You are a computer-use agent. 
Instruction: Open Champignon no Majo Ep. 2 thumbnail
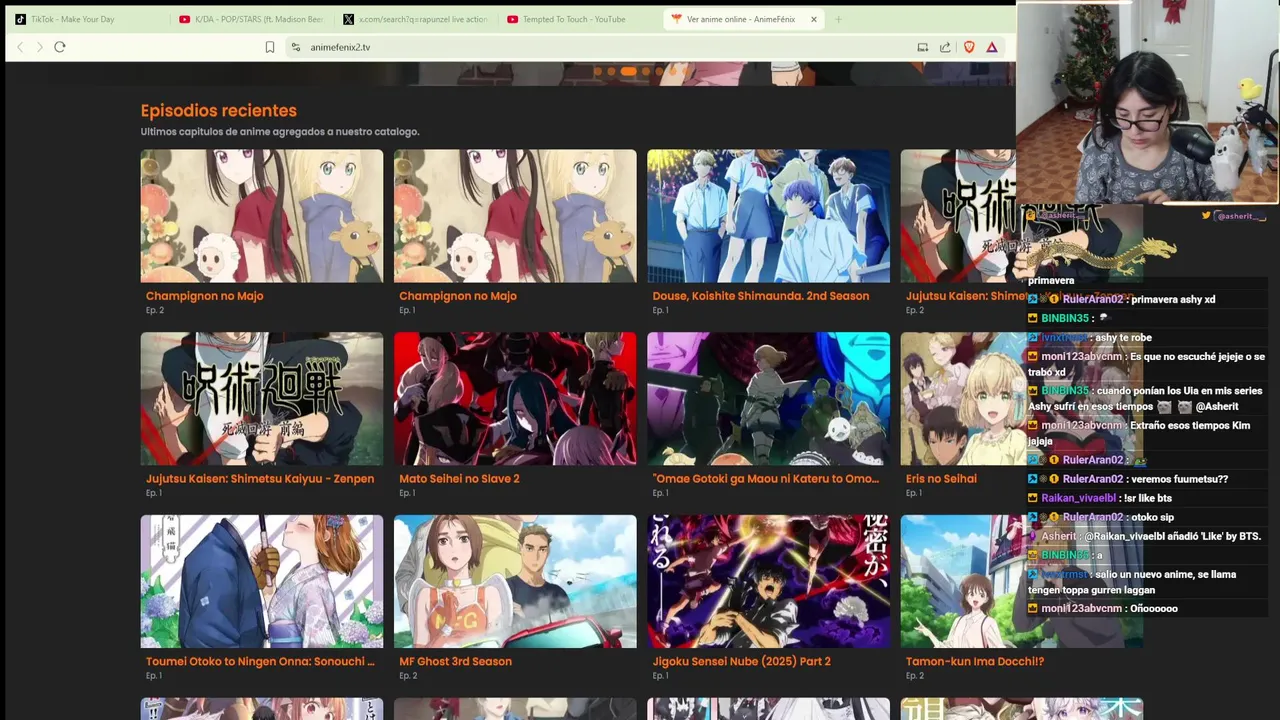262,216
